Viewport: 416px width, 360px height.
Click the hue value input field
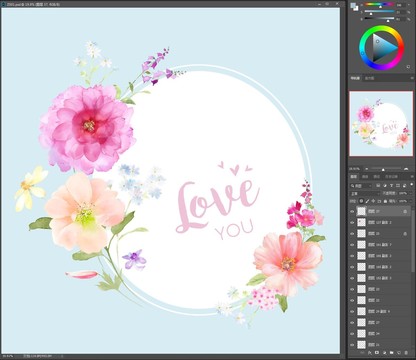point(401,5)
